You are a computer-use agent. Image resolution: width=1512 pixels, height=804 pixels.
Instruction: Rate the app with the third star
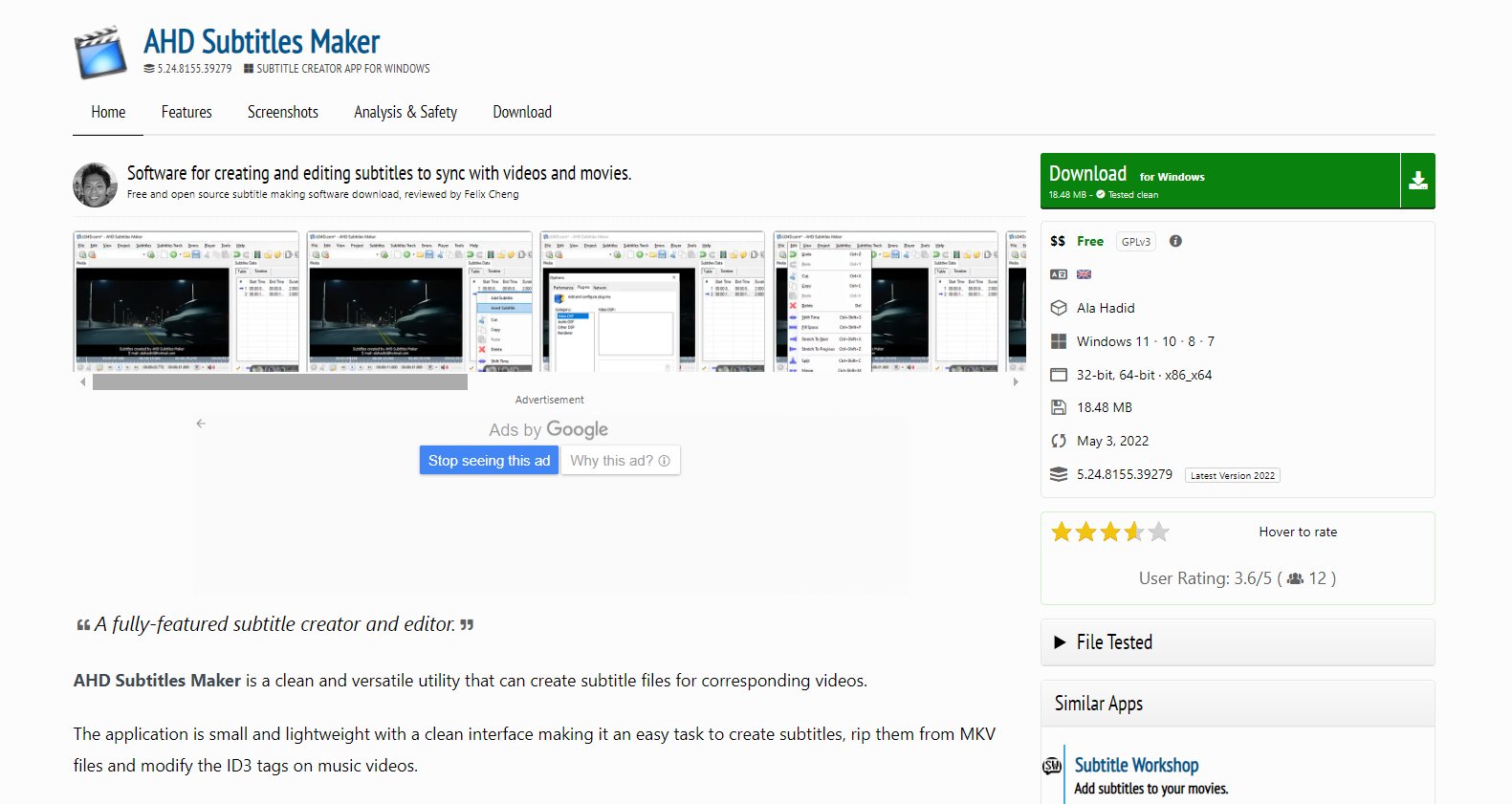click(1110, 532)
